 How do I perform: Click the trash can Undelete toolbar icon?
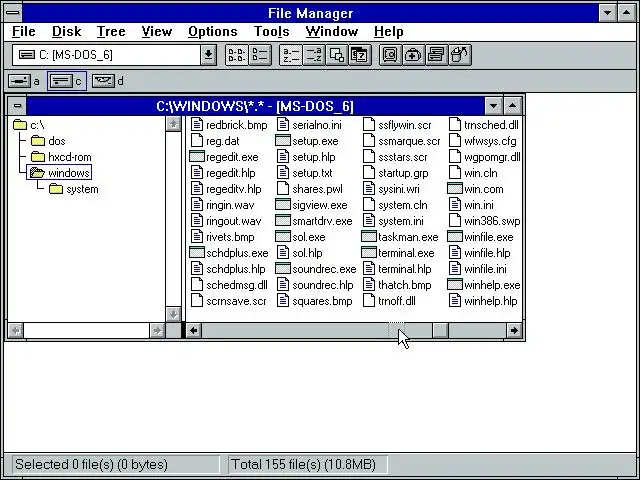tap(460, 55)
